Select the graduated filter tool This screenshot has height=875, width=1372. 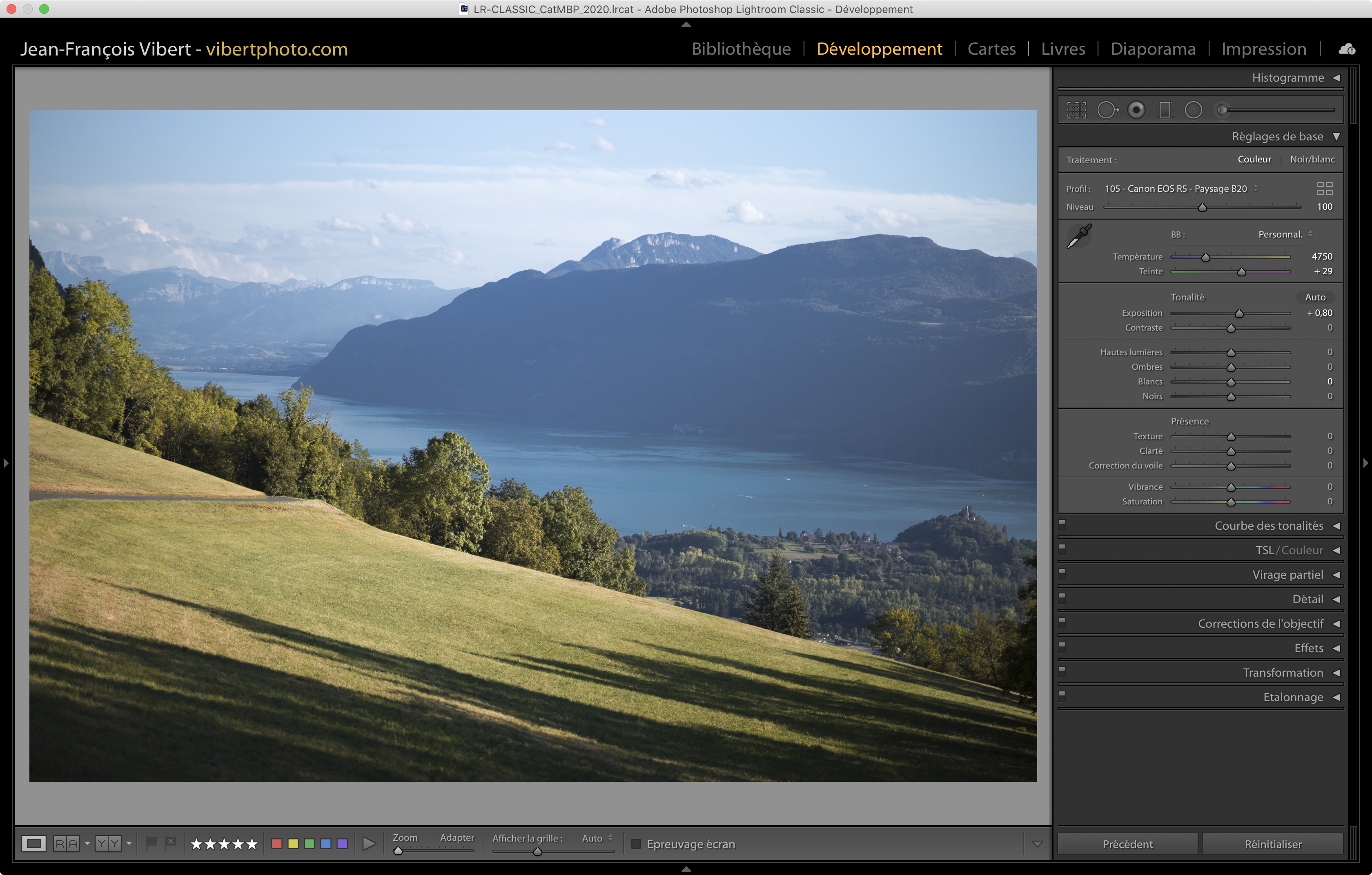[1165, 110]
